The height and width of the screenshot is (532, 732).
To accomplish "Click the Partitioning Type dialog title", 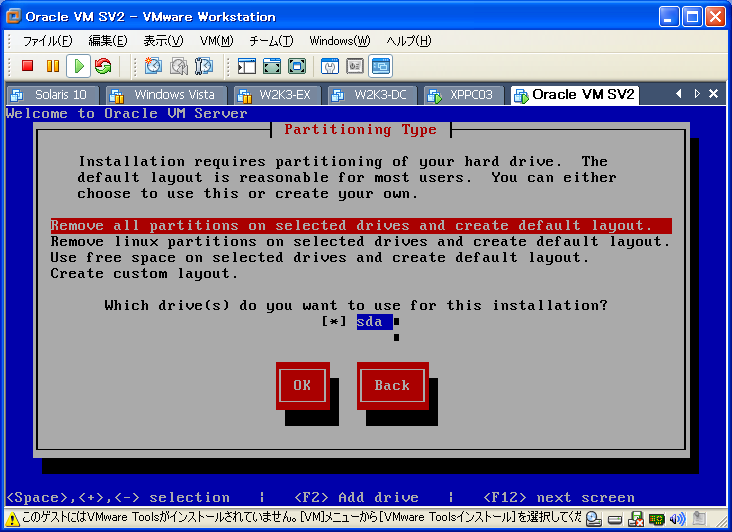I will (x=360, y=129).
